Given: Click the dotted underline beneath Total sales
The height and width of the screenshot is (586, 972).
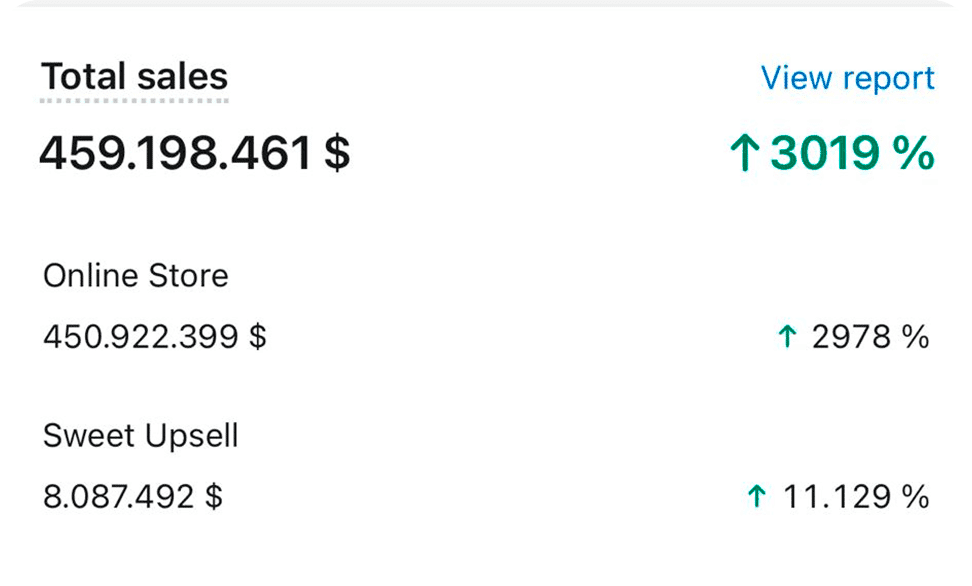Looking at the screenshot, I should [x=135, y=100].
